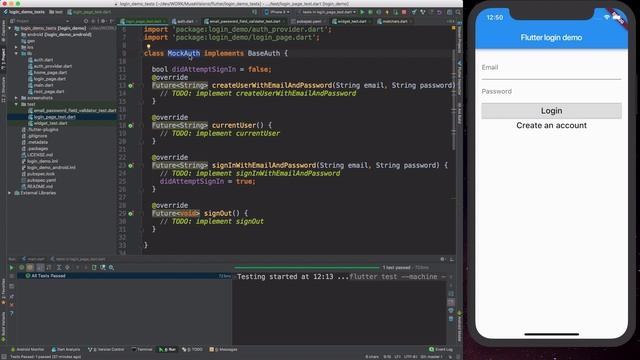Click the Project panel locate target icon

[x=86, y=21]
